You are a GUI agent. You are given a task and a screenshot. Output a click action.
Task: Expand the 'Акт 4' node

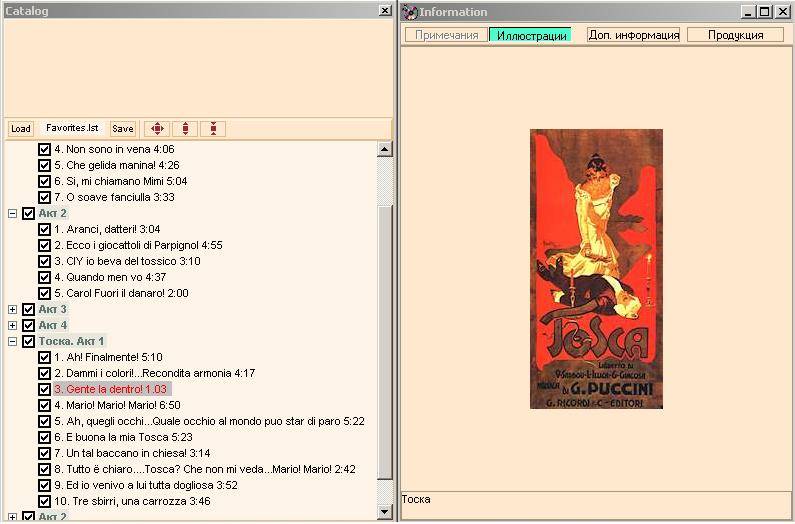click(x=13, y=325)
